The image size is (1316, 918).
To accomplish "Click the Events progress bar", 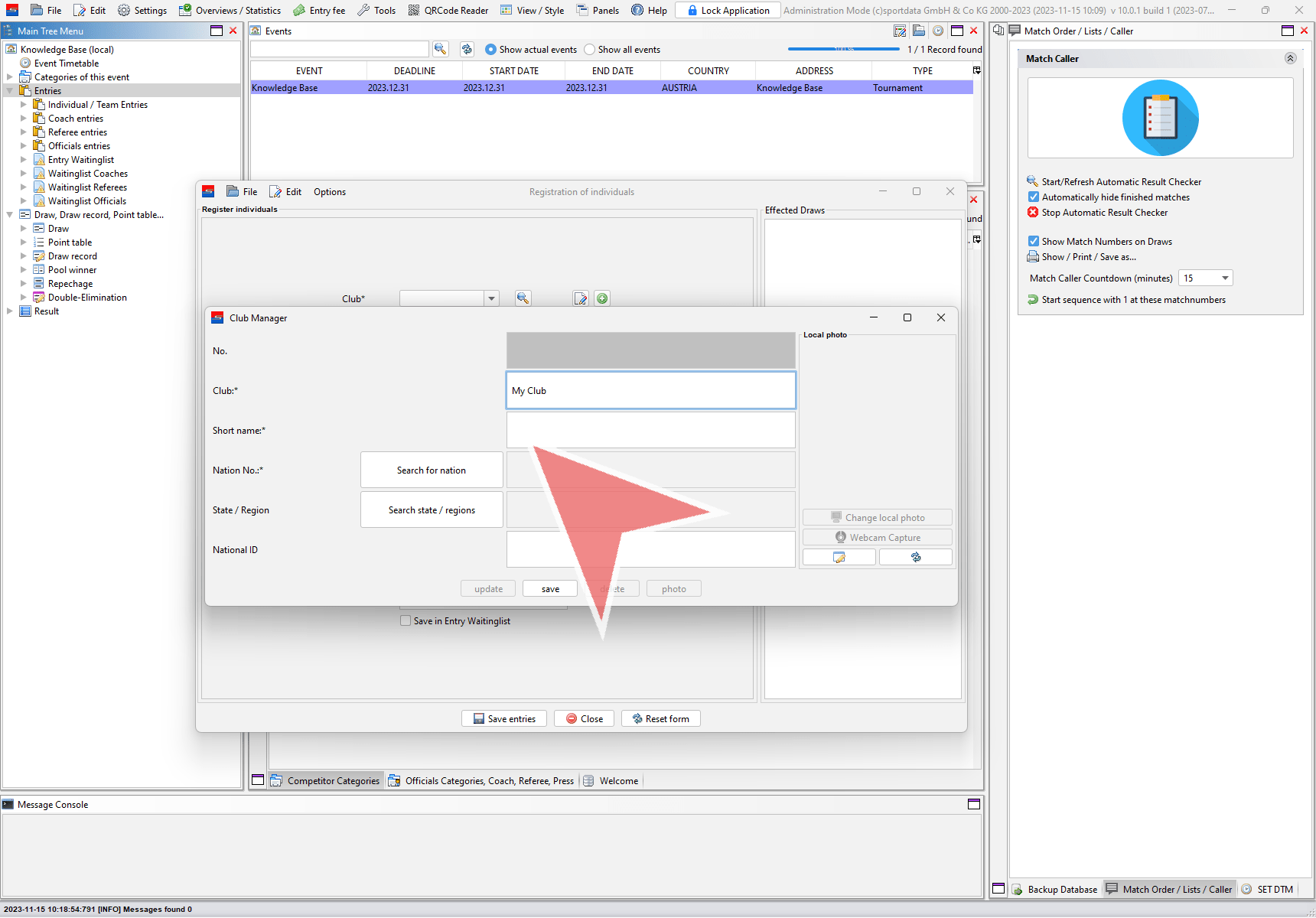I will [x=844, y=49].
